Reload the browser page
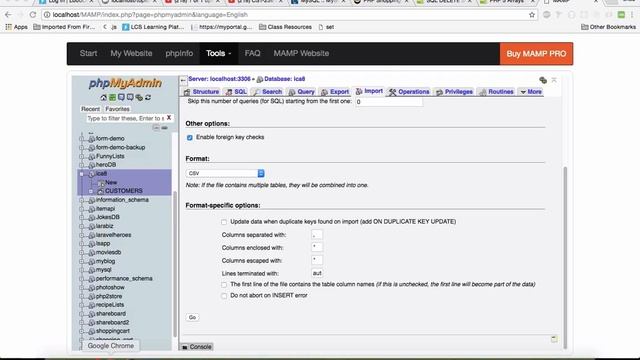 tap(33, 15)
